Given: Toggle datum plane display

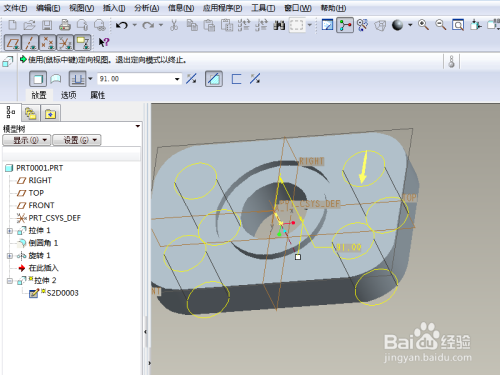Looking at the screenshot, I should pos(13,43).
